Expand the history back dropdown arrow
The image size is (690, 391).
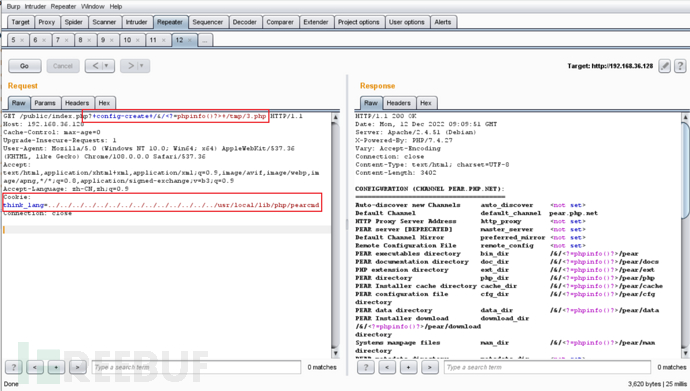(106, 66)
